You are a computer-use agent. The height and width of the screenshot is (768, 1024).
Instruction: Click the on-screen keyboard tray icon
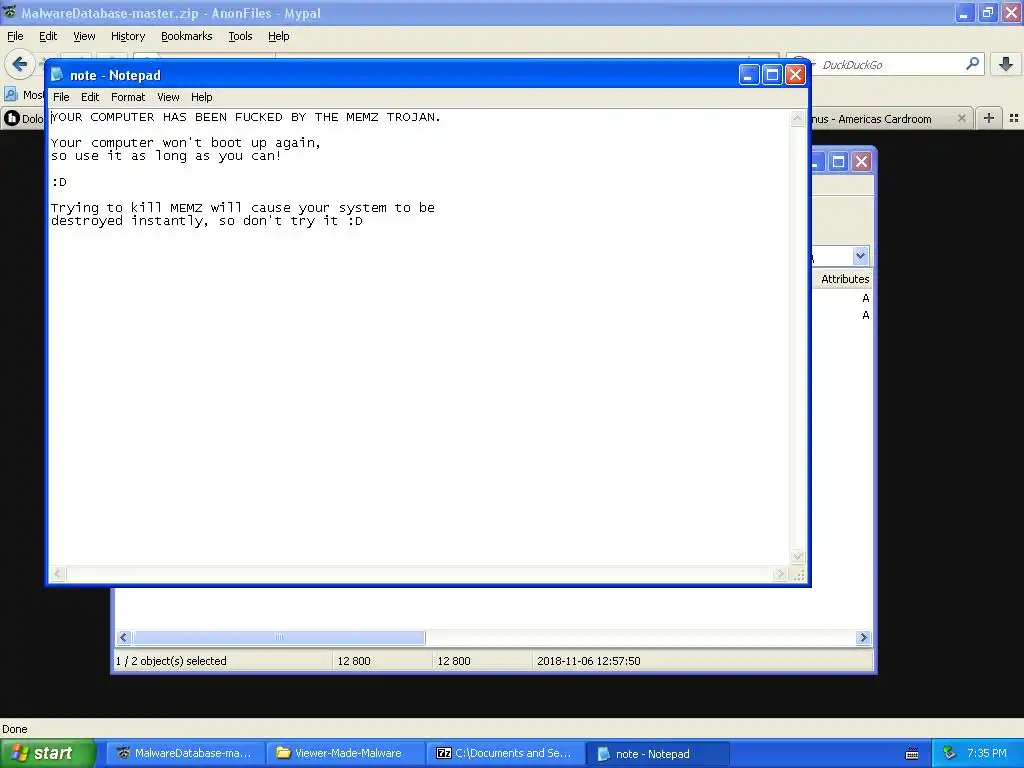click(x=912, y=754)
